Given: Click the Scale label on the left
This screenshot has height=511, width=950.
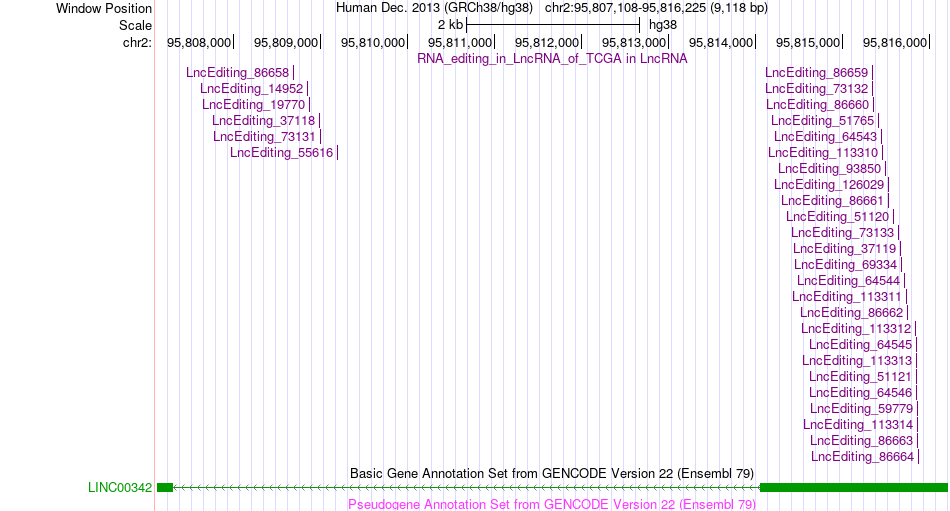Looking at the screenshot, I should [135, 25].
